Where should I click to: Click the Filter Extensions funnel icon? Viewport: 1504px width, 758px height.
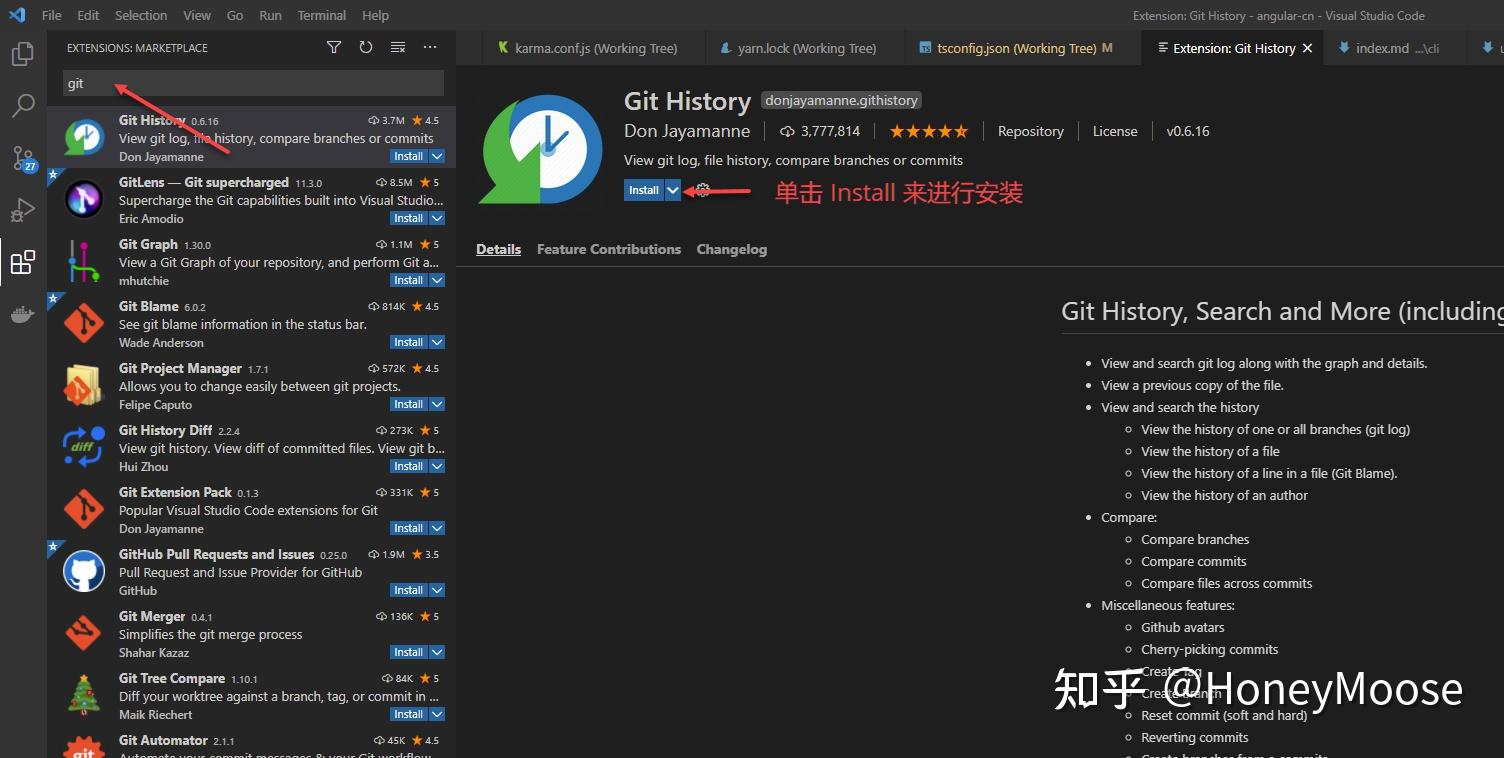pyautogui.click(x=334, y=47)
